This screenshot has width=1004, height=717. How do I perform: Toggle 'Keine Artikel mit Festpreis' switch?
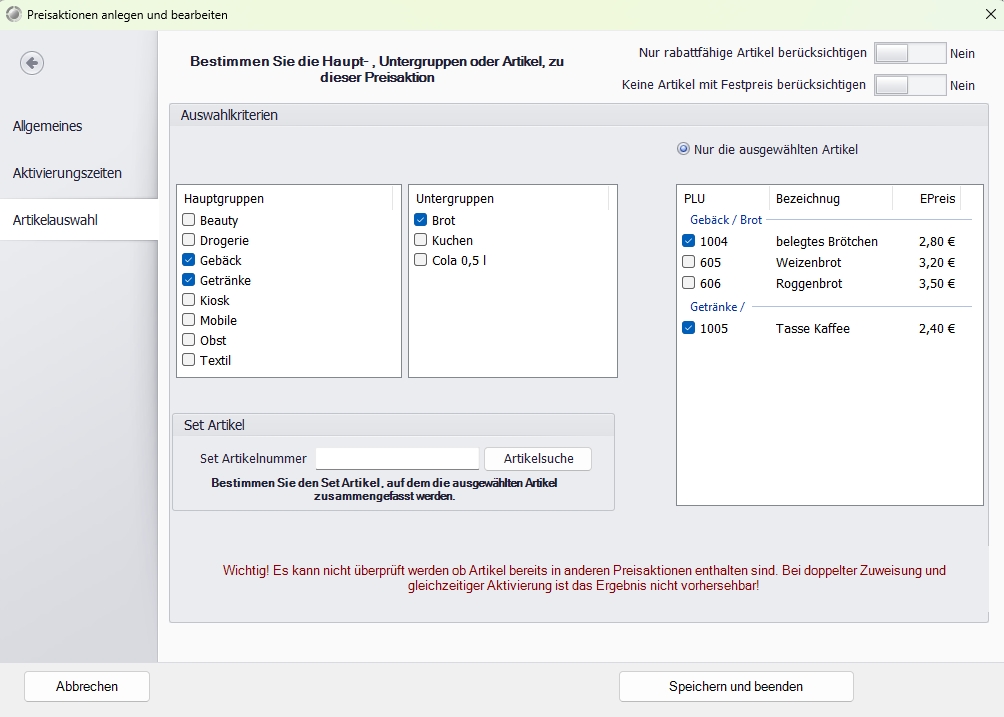click(x=909, y=85)
